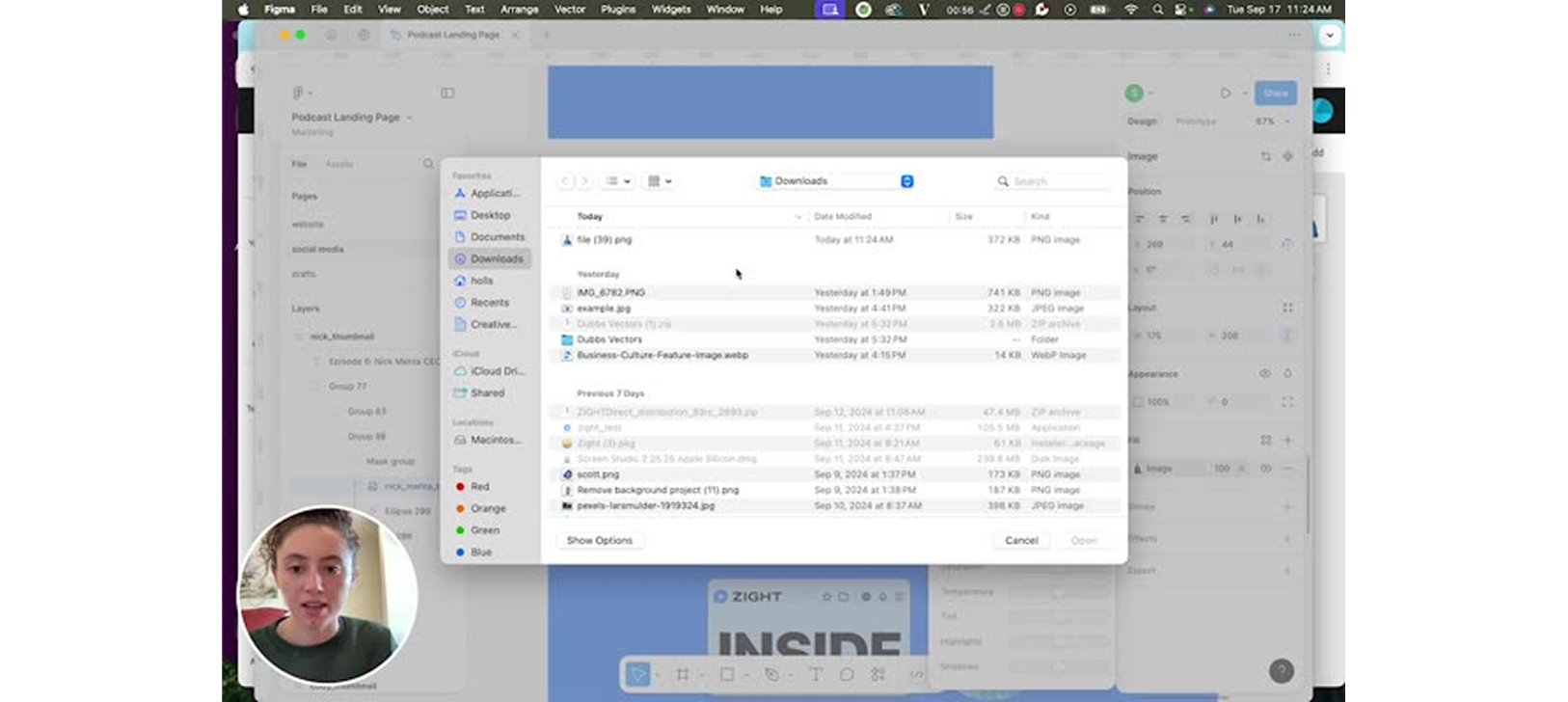Select Applications in Favorites sidebar
This screenshot has height=702, width=1568.
(490, 194)
